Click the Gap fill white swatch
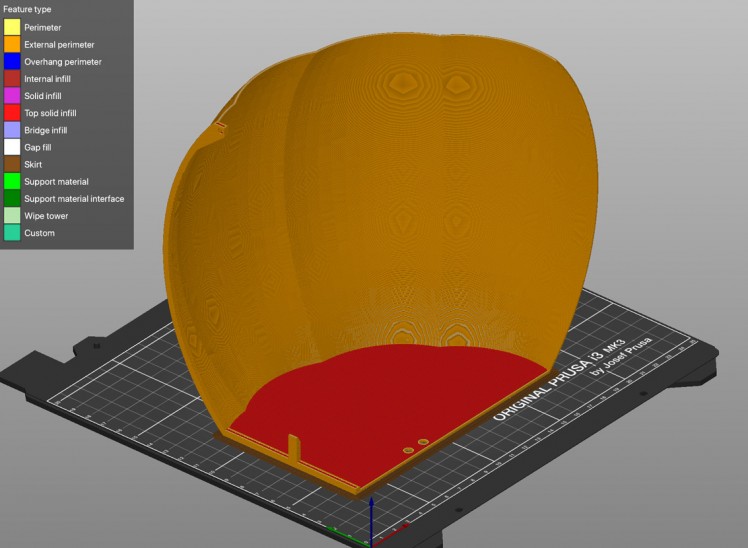Screen dimensions: 748x548 12,147
